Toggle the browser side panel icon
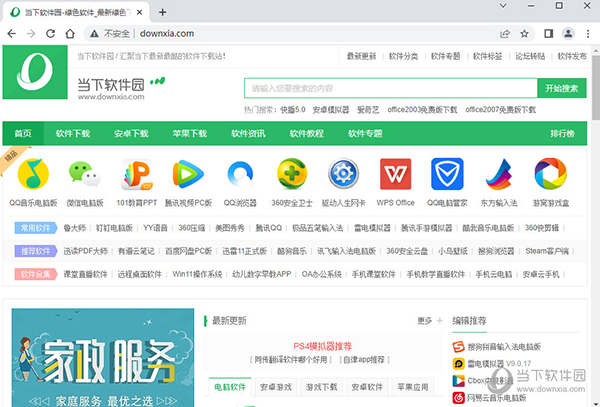Image resolution: width=600 pixels, height=407 pixels. (x=549, y=34)
